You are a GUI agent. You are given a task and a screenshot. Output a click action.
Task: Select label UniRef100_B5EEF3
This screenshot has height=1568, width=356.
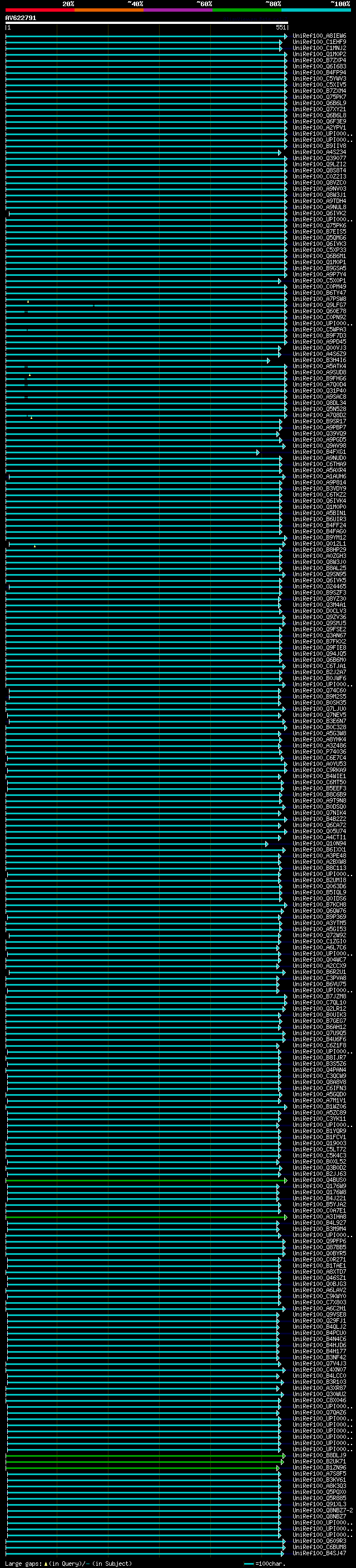(319, 788)
